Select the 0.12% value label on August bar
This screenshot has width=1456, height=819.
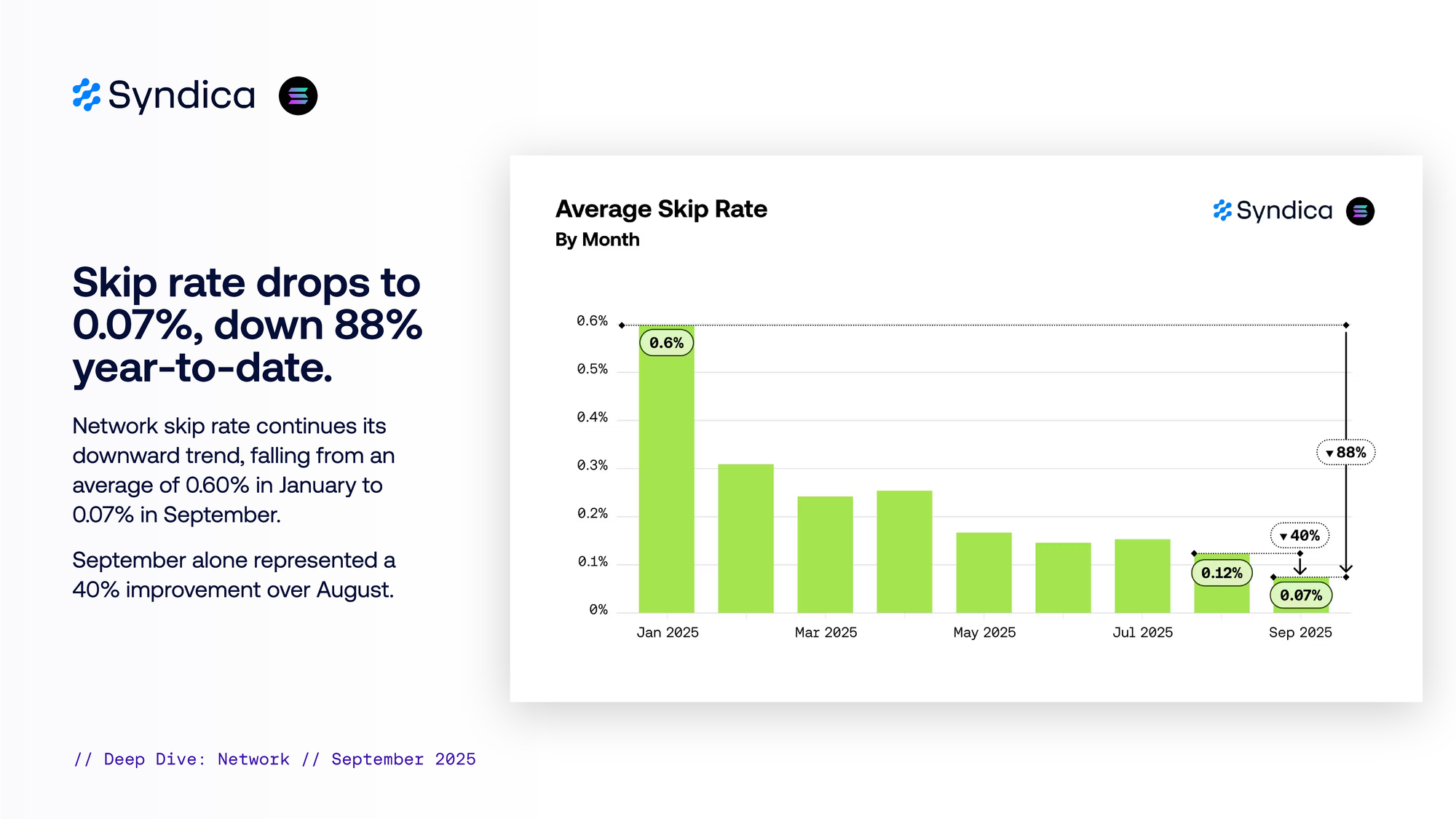(1222, 573)
